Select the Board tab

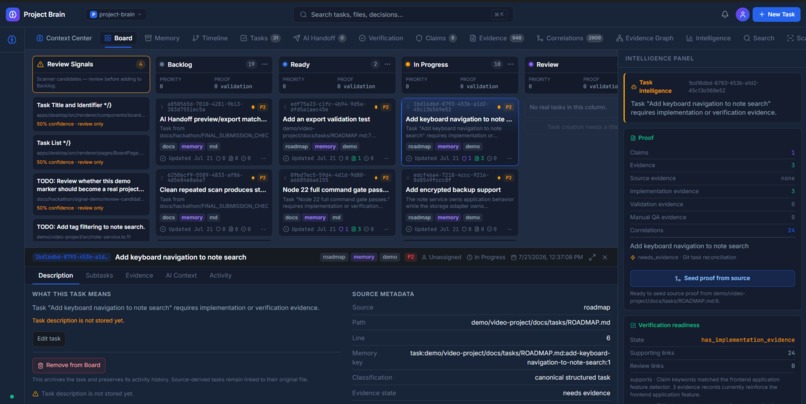[118, 38]
